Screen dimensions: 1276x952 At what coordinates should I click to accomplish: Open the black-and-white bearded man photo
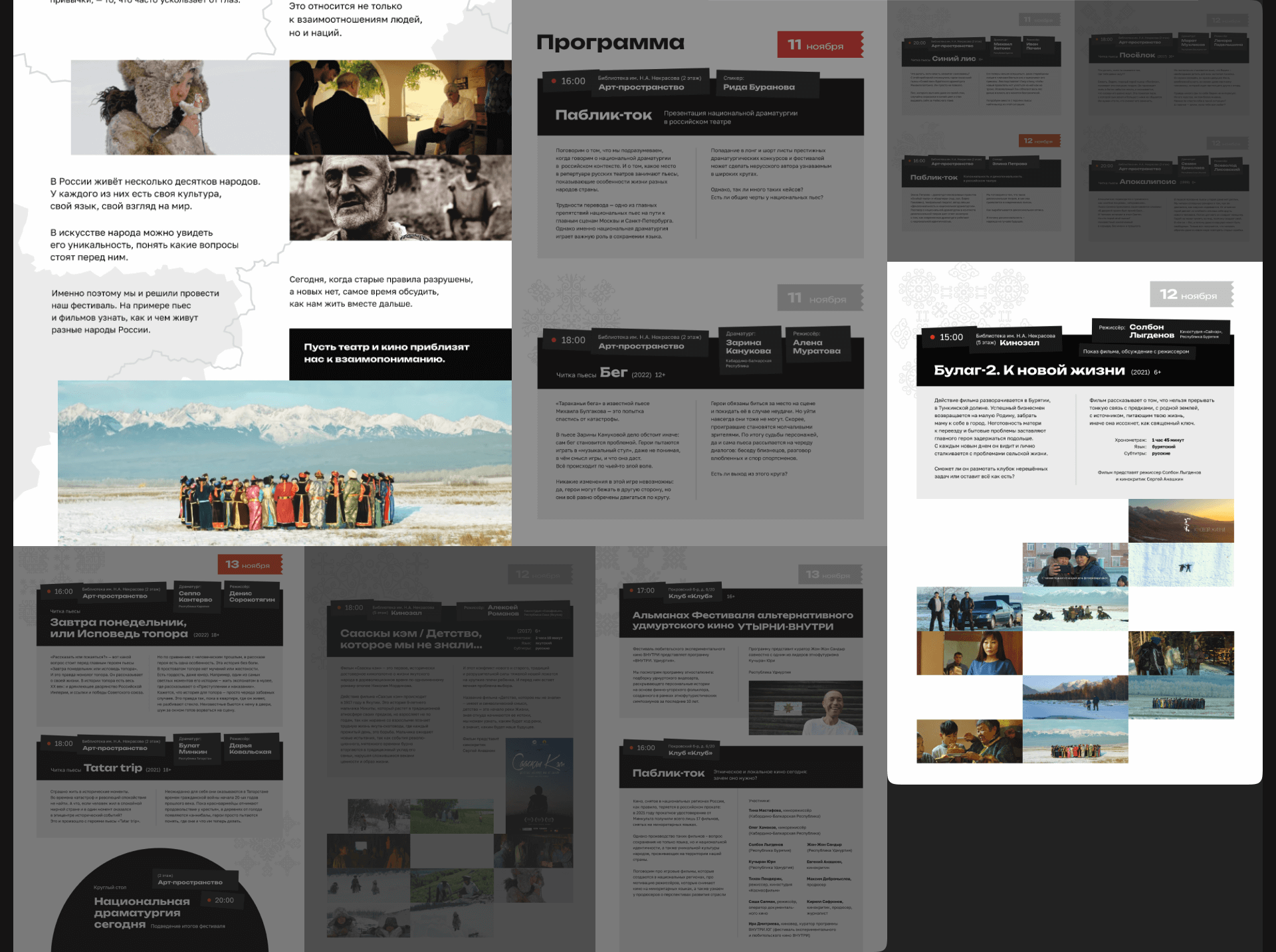(400, 198)
